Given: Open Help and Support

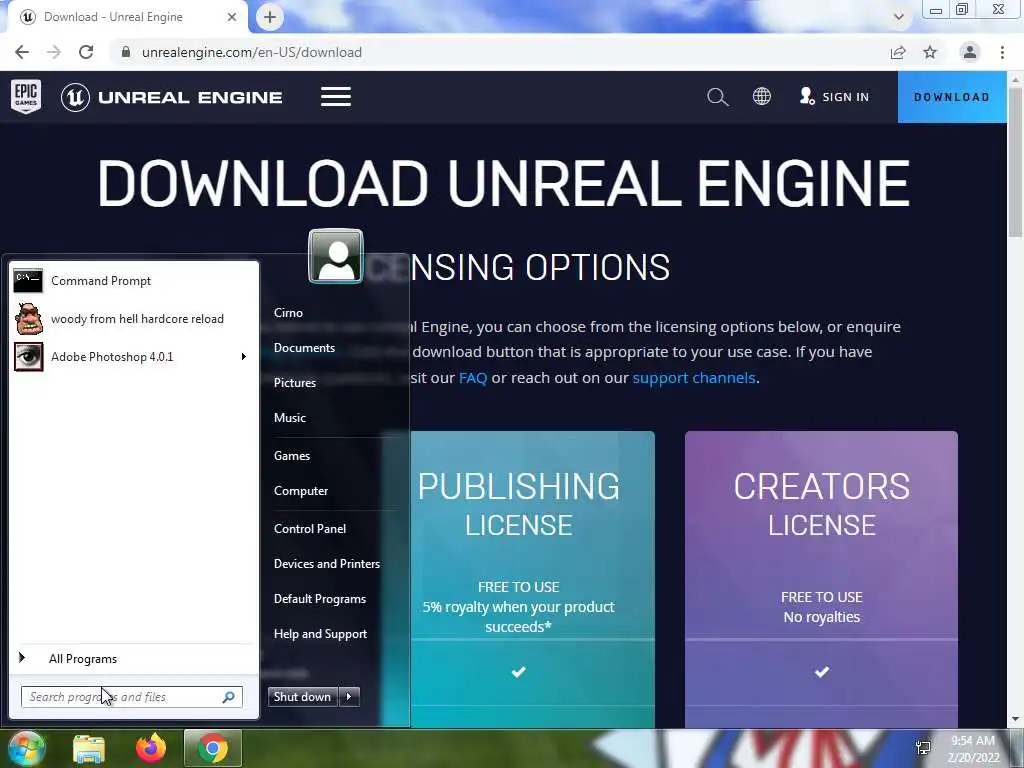Looking at the screenshot, I should tap(321, 634).
